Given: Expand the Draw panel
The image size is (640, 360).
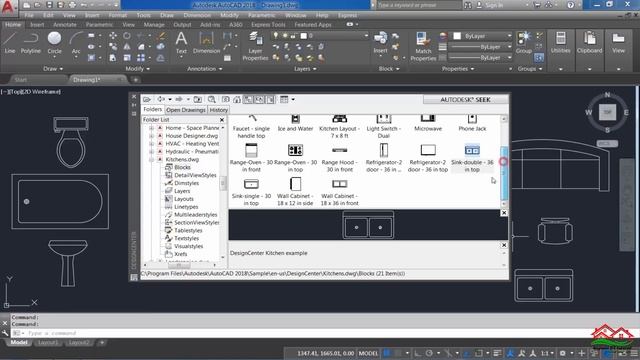Looking at the screenshot, I should 53,69.
